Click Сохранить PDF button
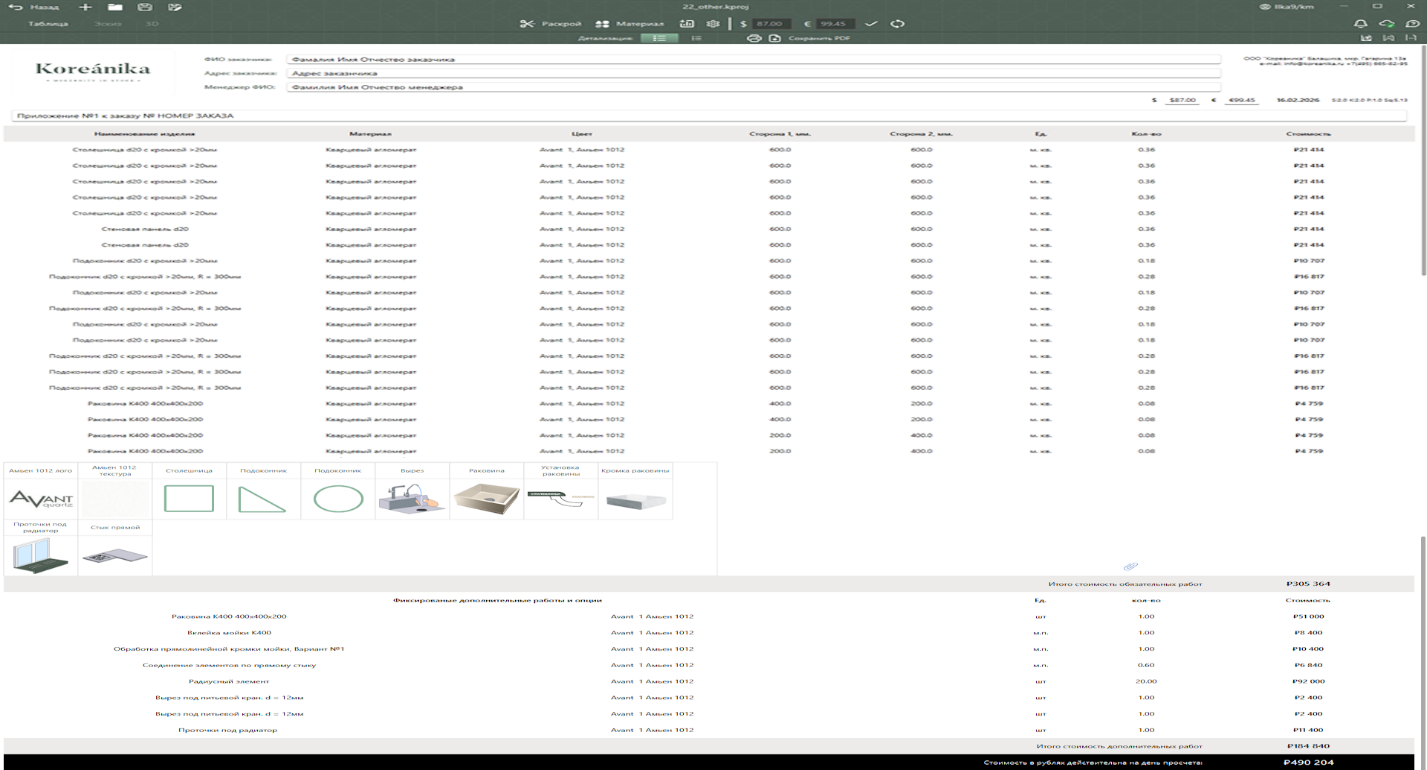 click(x=810, y=38)
